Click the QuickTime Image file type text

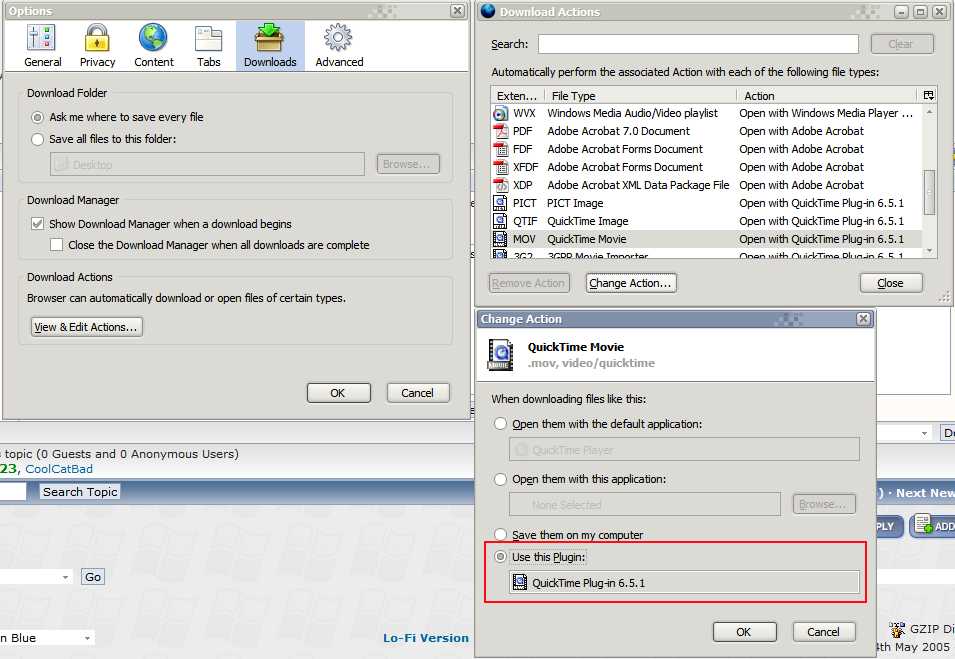(x=588, y=221)
